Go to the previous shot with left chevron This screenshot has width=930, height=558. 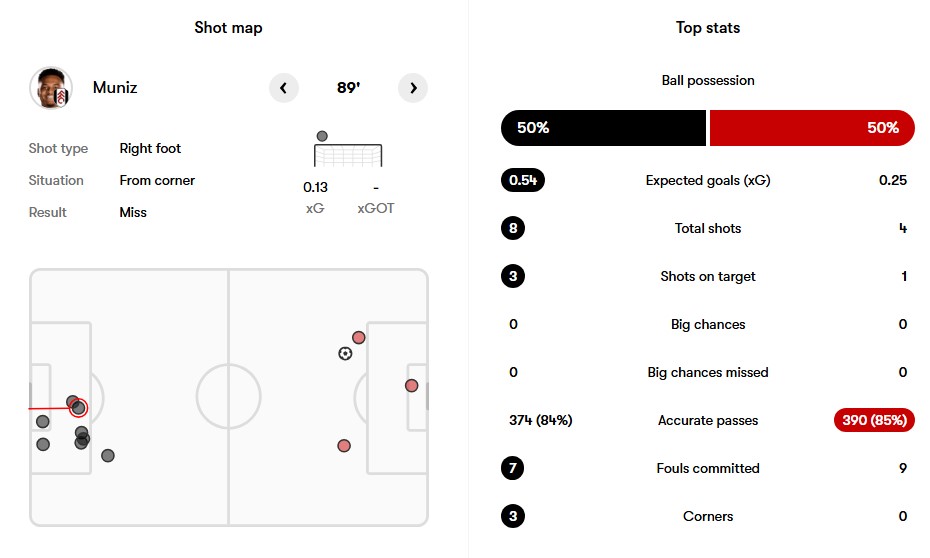(284, 88)
